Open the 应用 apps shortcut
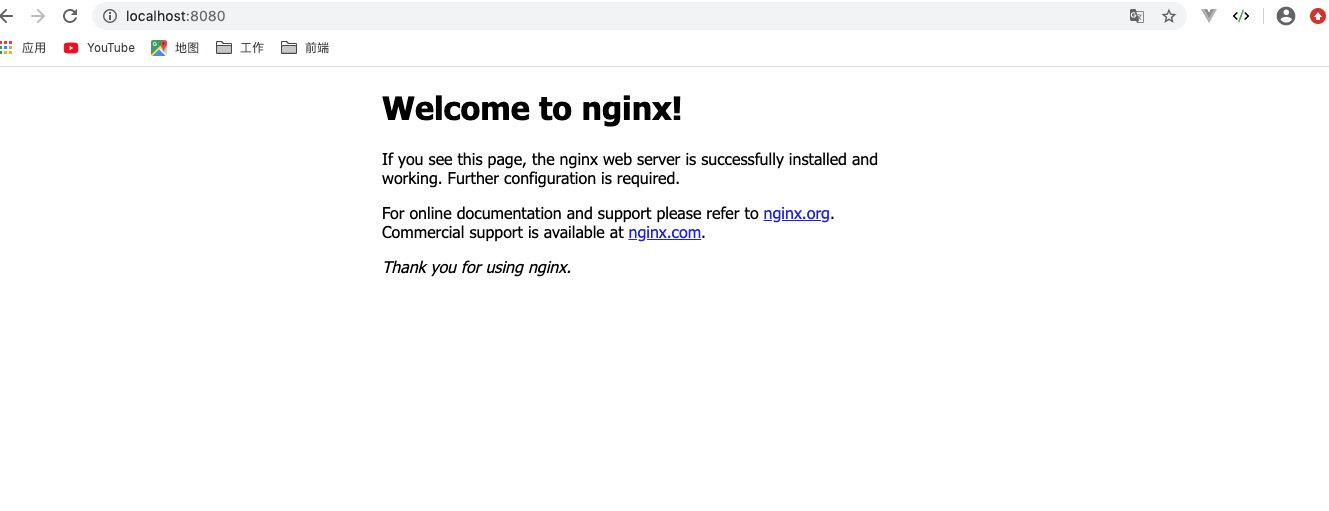1329x511 pixels. (24, 48)
